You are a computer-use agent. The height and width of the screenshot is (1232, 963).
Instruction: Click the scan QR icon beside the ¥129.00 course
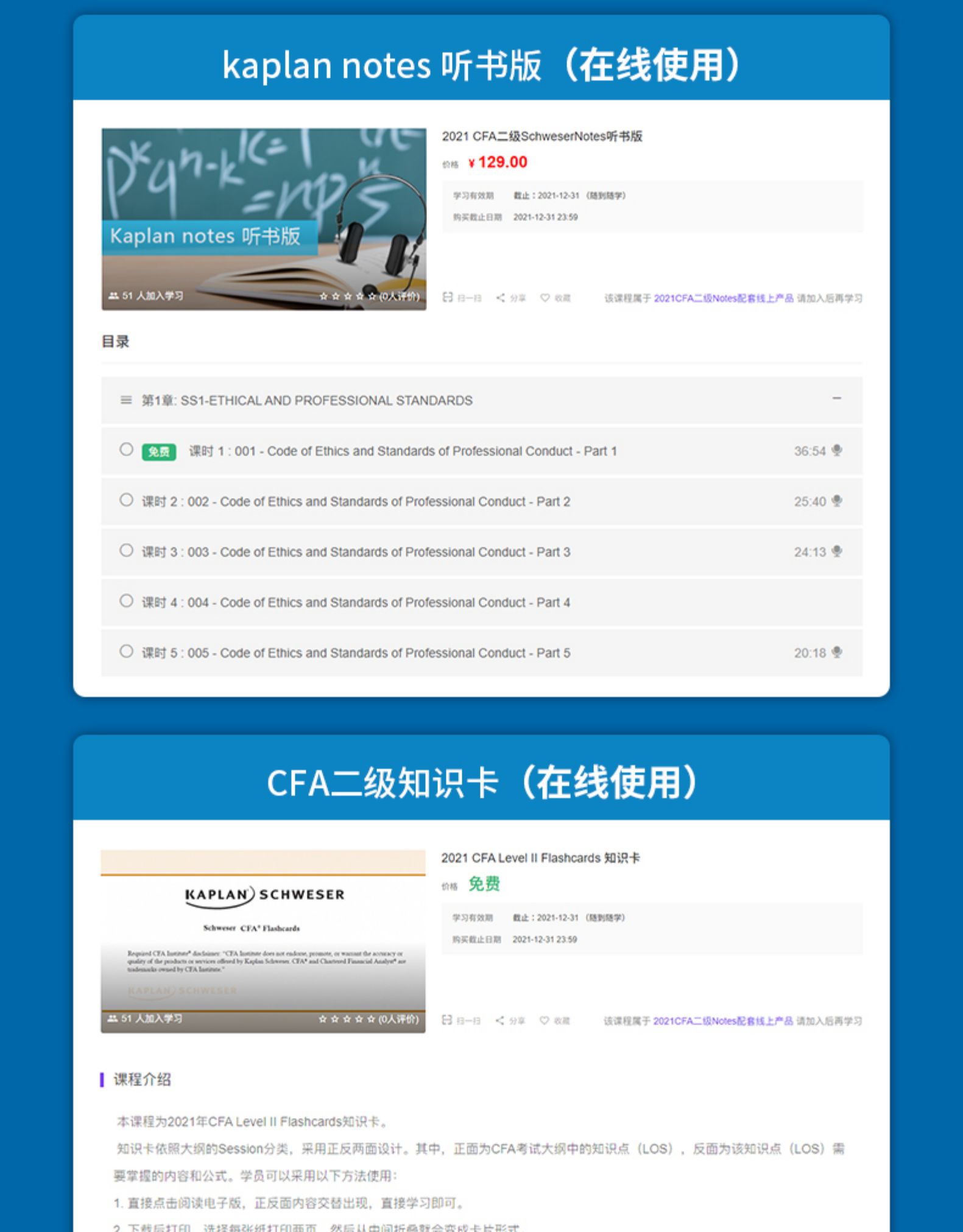click(x=448, y=297)
